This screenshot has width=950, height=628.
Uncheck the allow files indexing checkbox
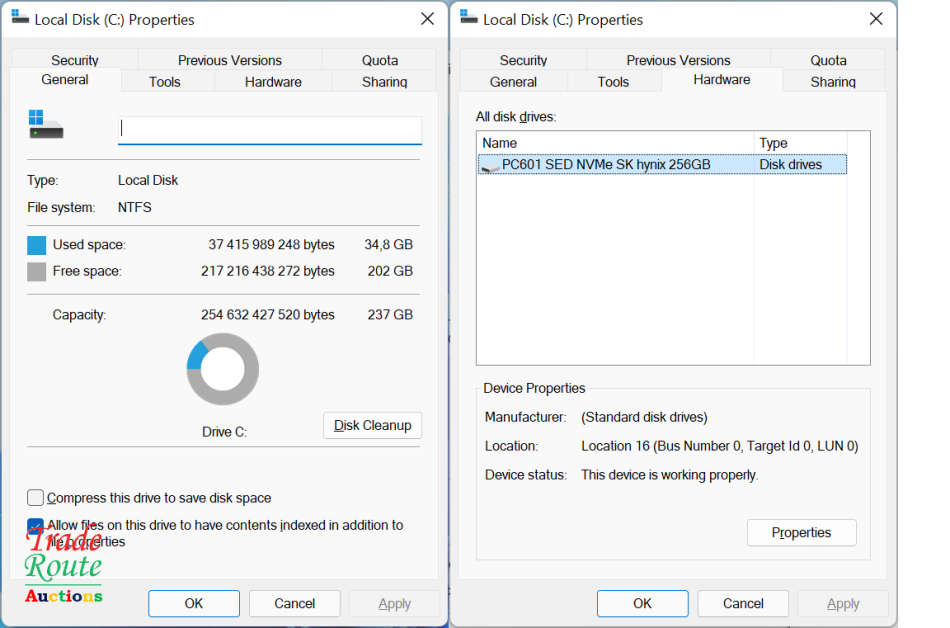[x=36, y=526]
